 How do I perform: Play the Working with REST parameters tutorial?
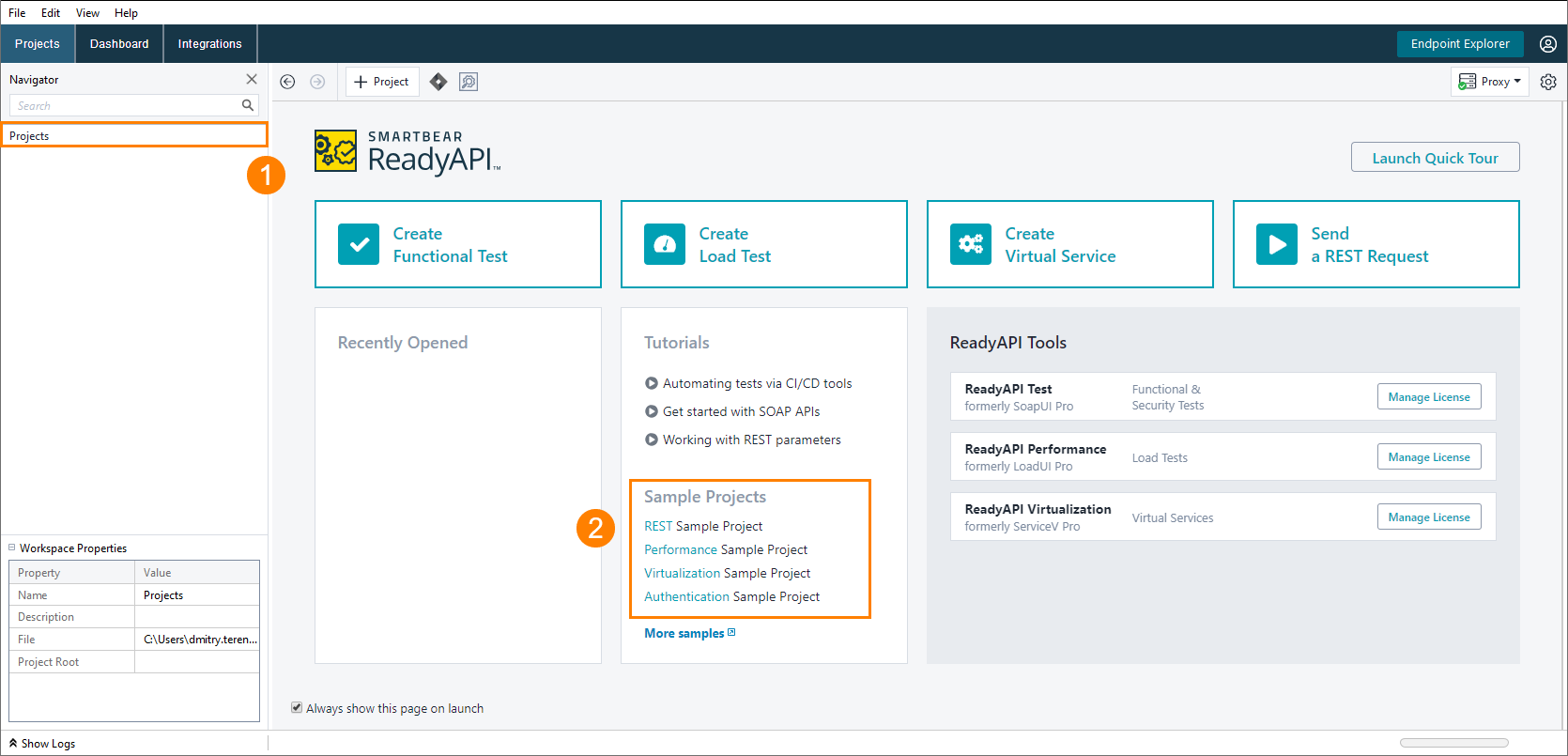(652, 440)
